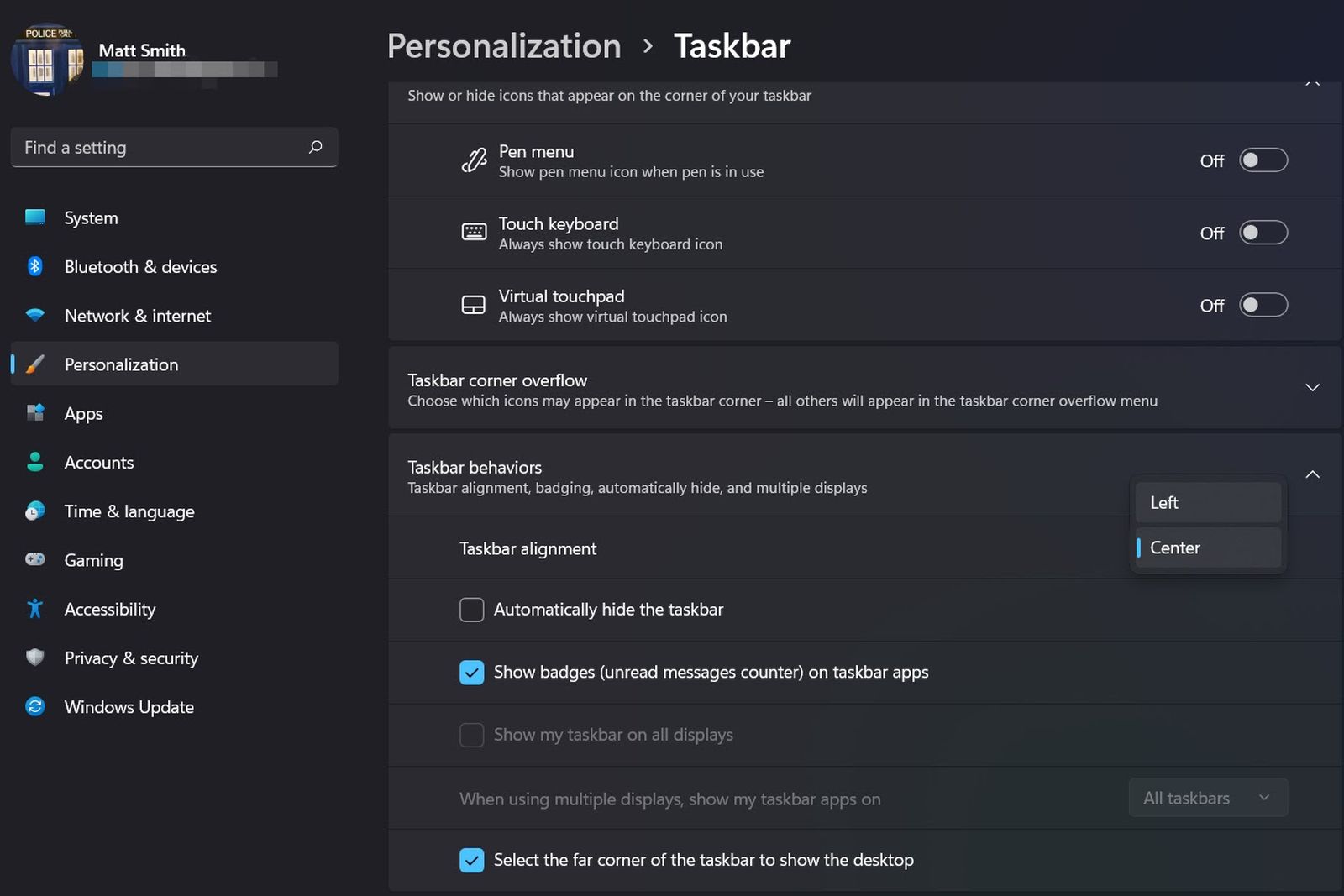Open the Matt Smith account profile
1344x896 pixels.
coord(141,50)
